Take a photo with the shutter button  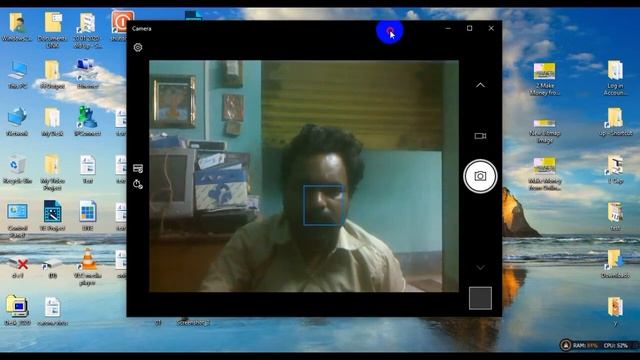480,176
